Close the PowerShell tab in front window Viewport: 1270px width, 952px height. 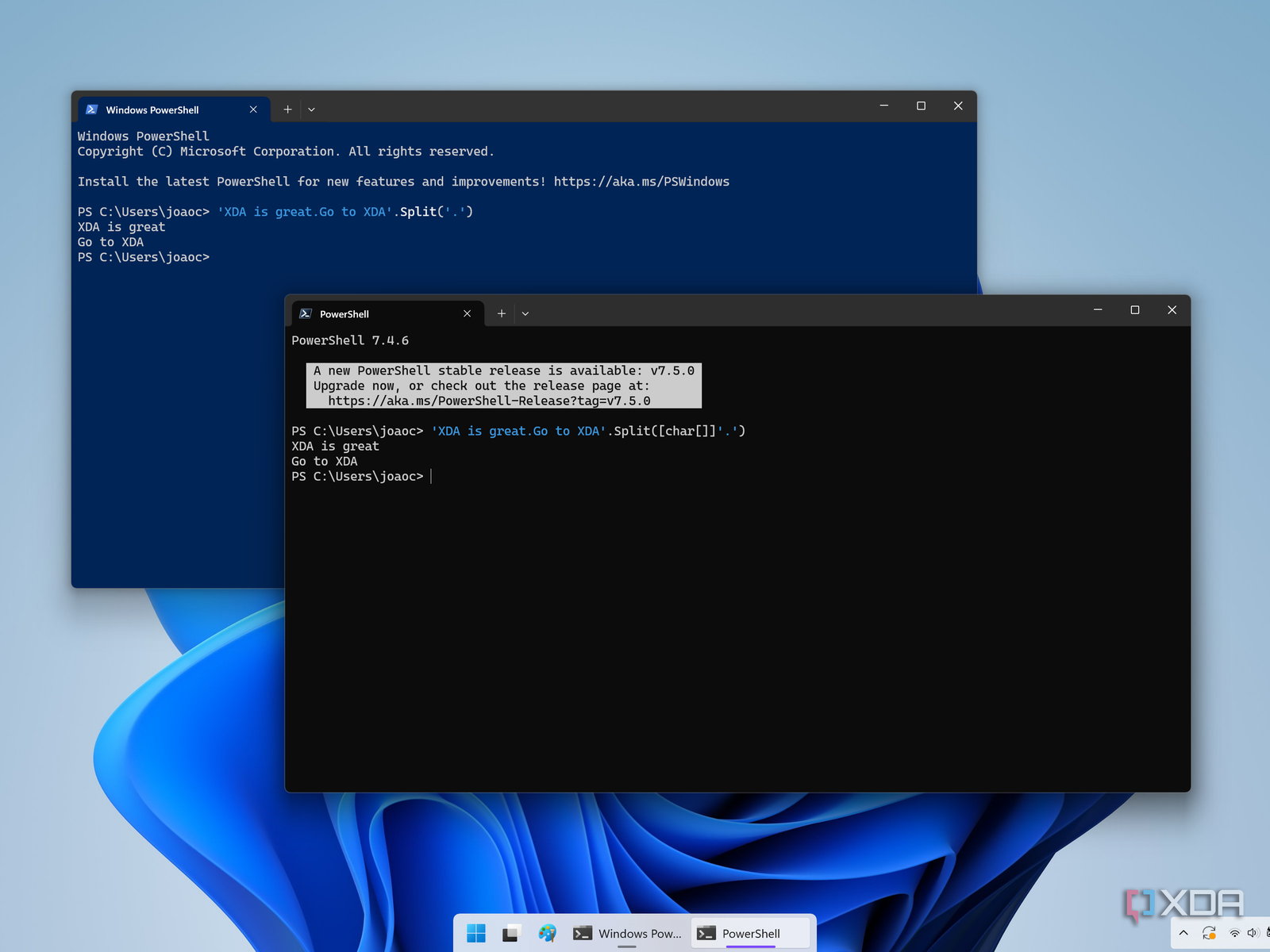(x=467, y=314)
